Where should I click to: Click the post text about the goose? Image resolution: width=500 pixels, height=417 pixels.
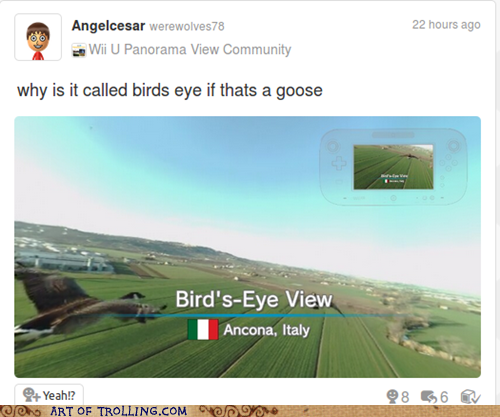tap(170, 90)
